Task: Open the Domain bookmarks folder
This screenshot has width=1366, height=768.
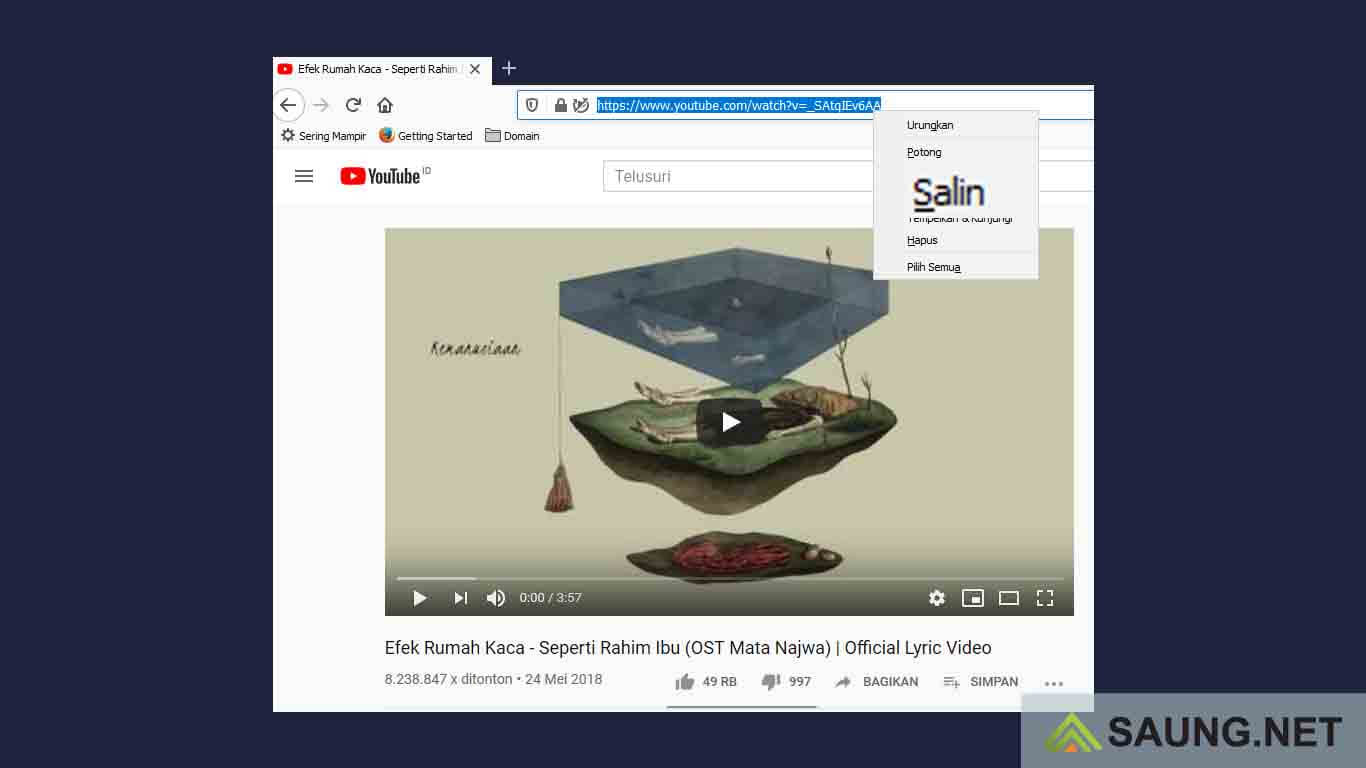Action: 512,136
